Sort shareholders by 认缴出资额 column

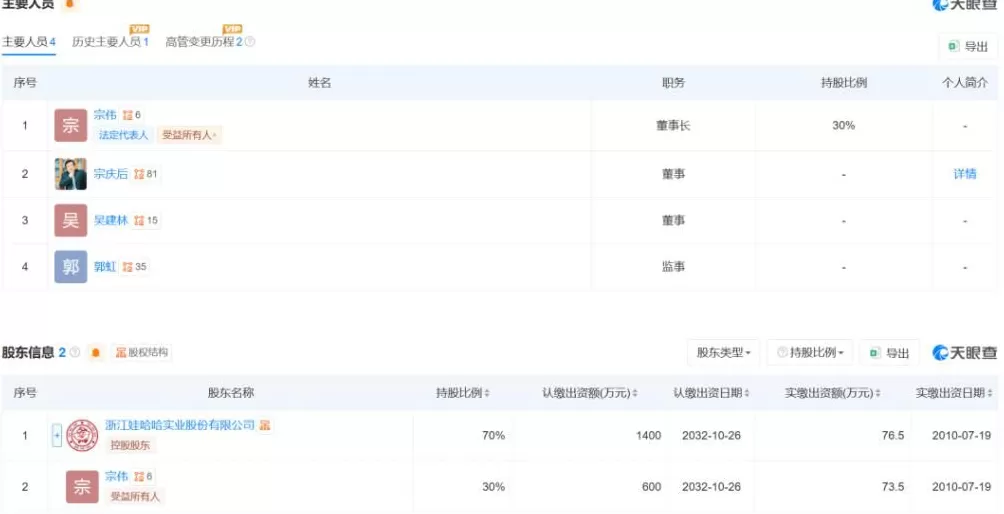[589, 393]
